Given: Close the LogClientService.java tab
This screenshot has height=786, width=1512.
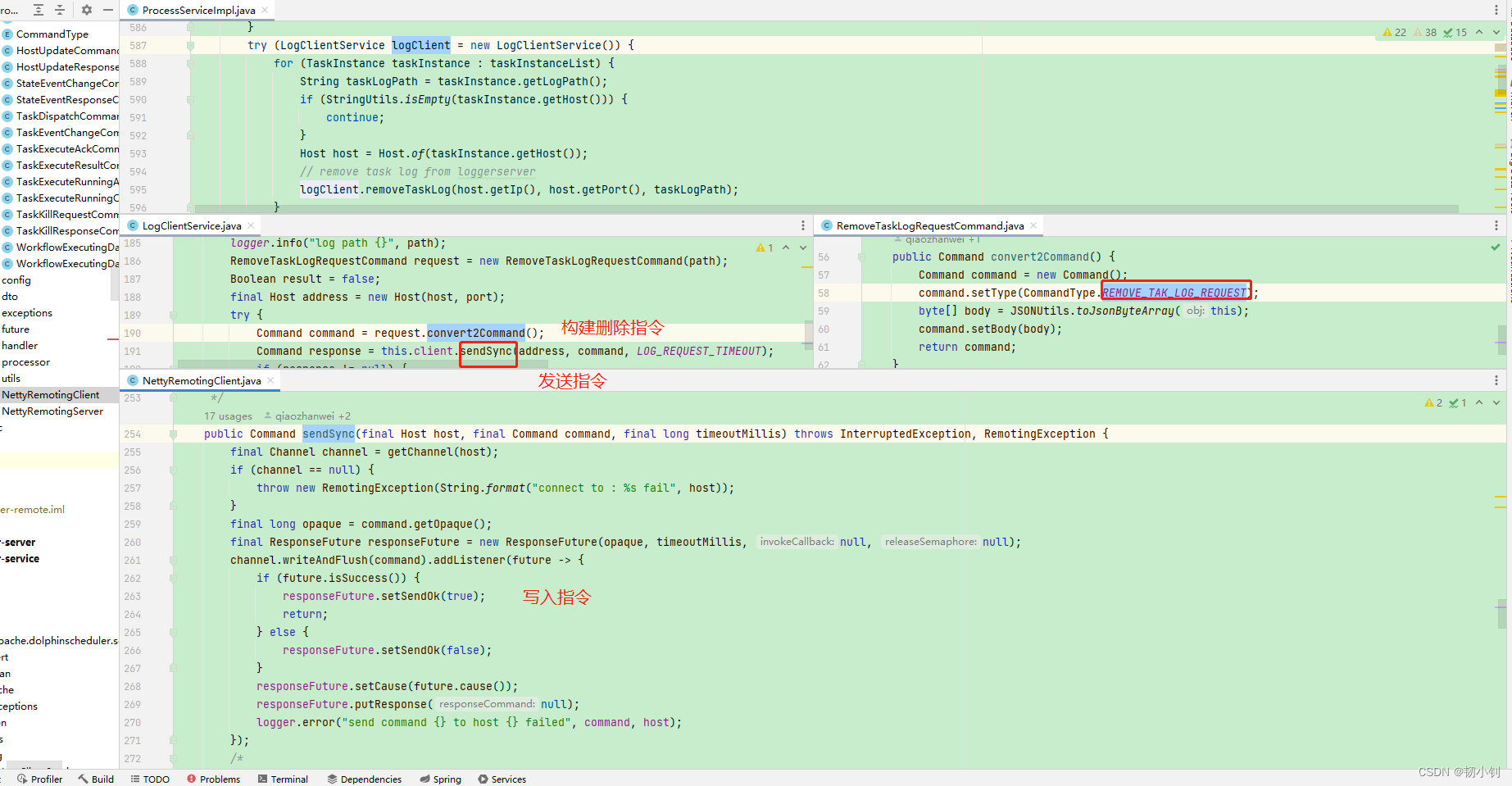Looking at the screenshot, I should click(251, 225).
